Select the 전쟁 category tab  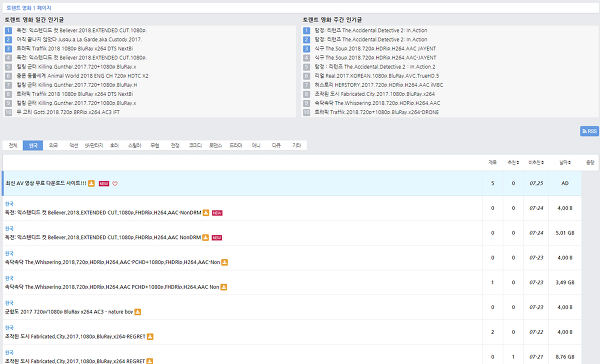click(175, 145)
